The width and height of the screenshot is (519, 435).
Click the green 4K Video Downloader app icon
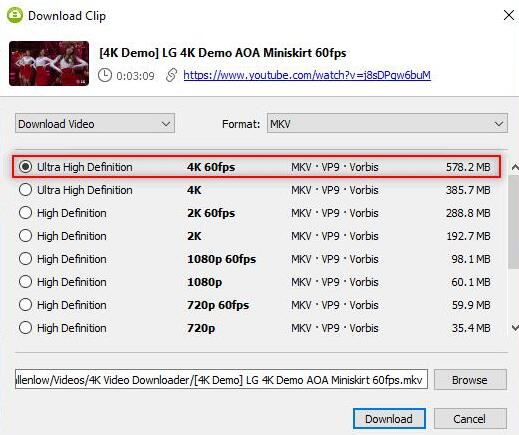[15, 15]
